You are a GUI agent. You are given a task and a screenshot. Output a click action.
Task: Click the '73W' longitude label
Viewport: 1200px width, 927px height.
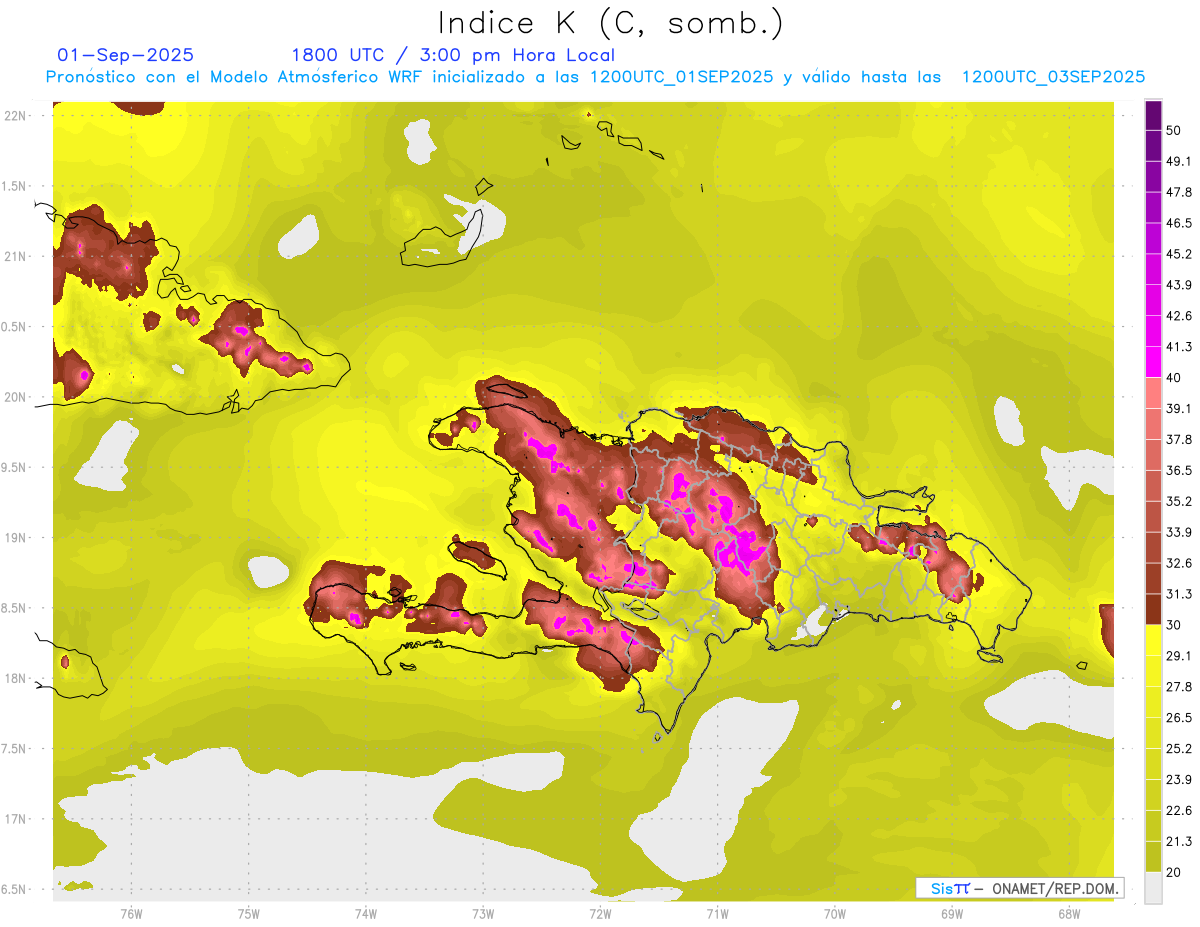[x=483, y=913]
